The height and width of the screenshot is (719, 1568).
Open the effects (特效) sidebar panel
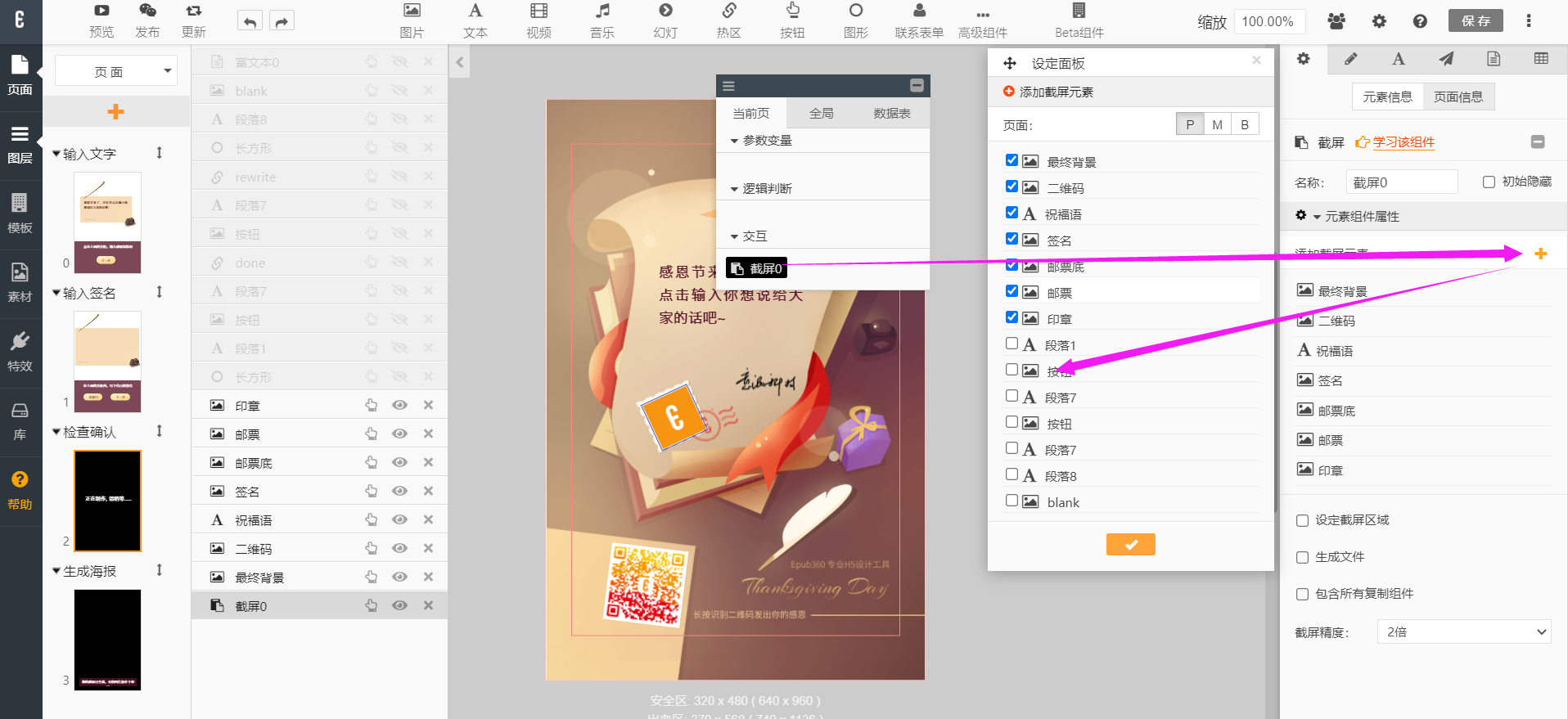point(20,351)
